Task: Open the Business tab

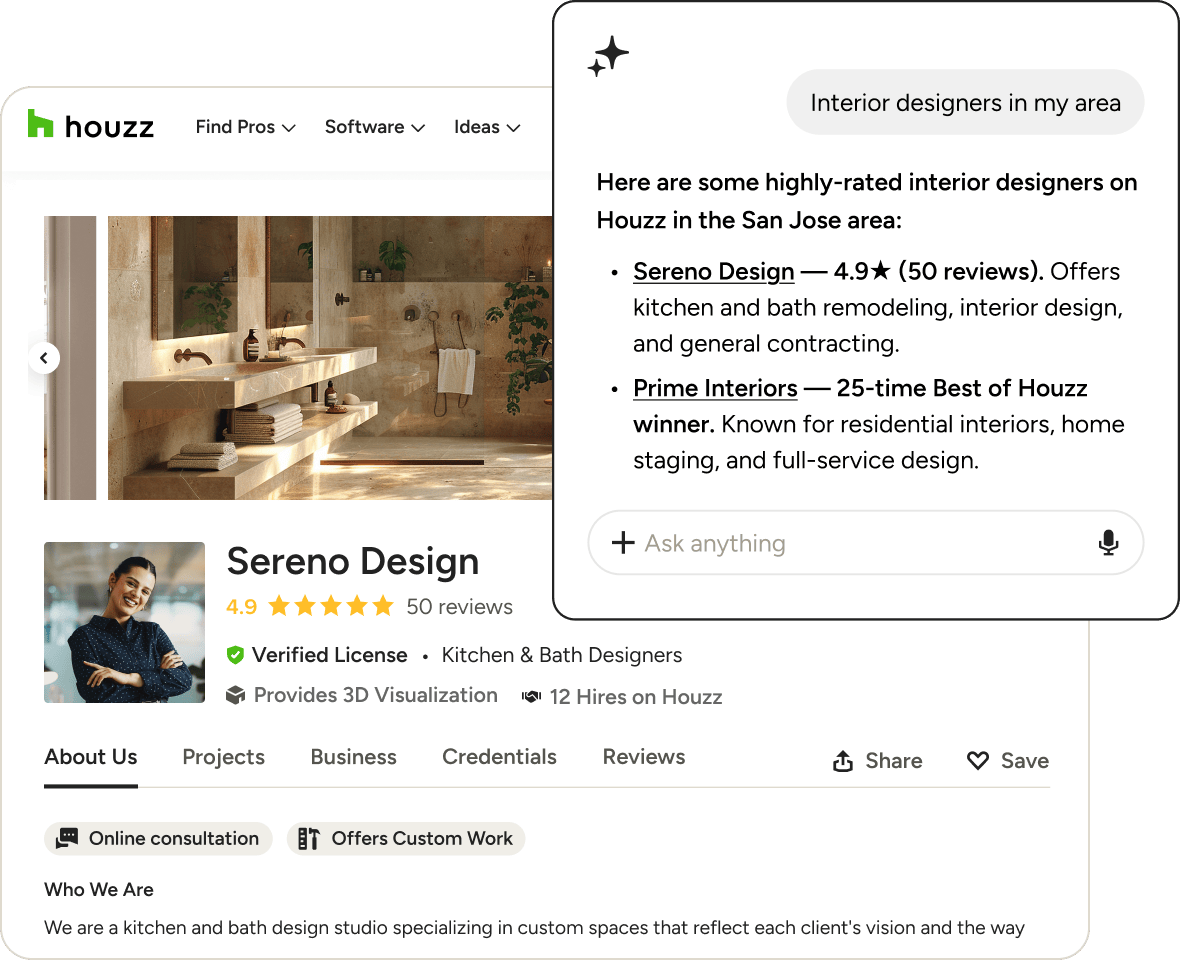Action: (x=353, y=757)
